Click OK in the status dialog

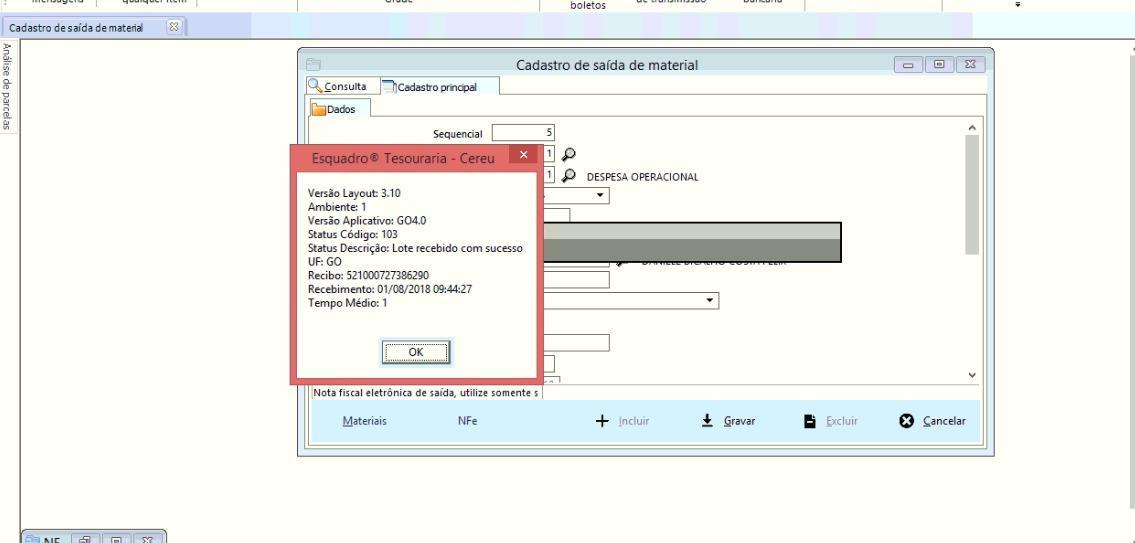point(415,353)
